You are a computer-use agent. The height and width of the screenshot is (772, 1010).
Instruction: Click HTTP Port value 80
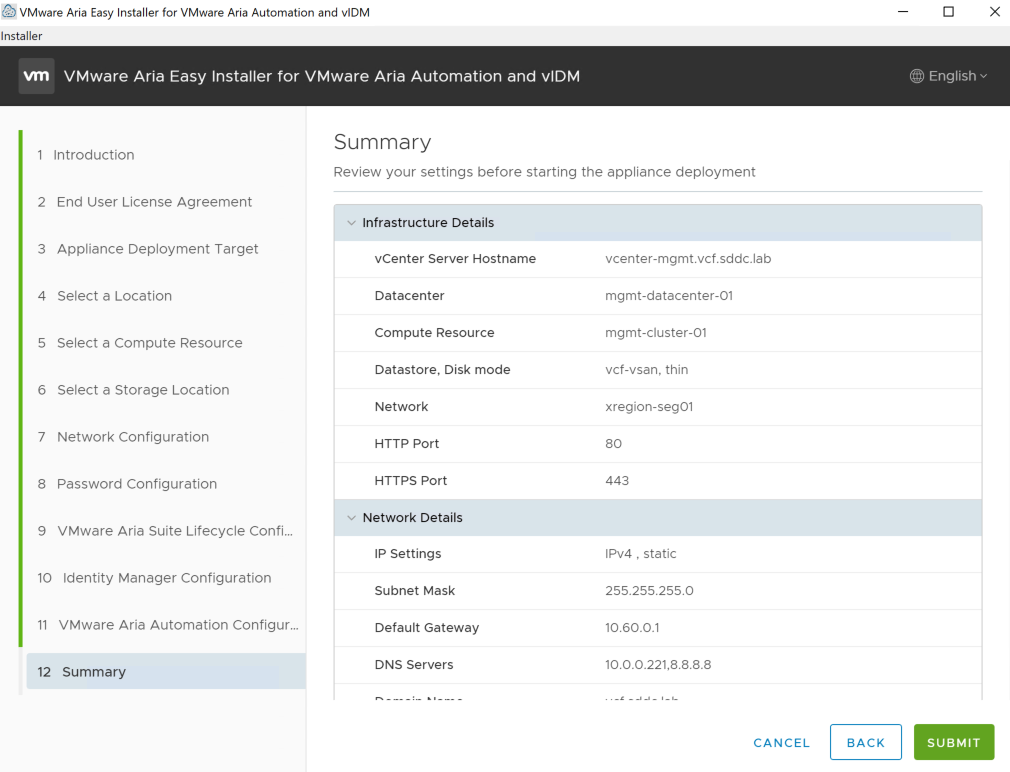[613, 444]
